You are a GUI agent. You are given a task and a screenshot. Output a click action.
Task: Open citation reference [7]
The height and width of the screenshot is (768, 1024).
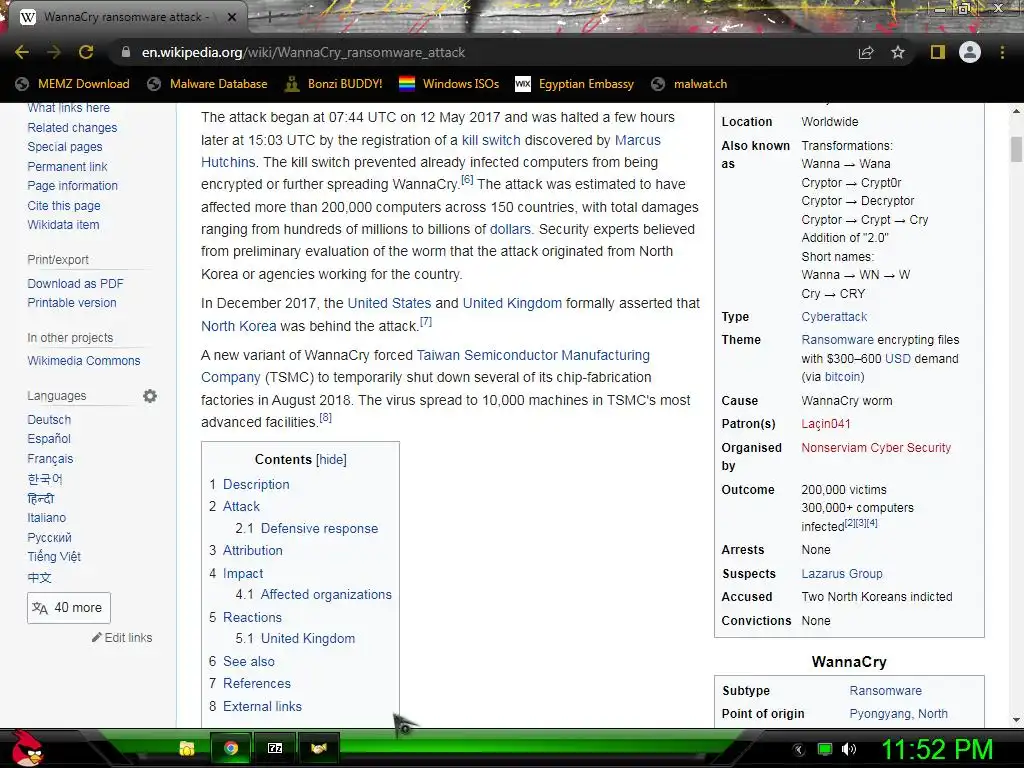coord(426,321)
